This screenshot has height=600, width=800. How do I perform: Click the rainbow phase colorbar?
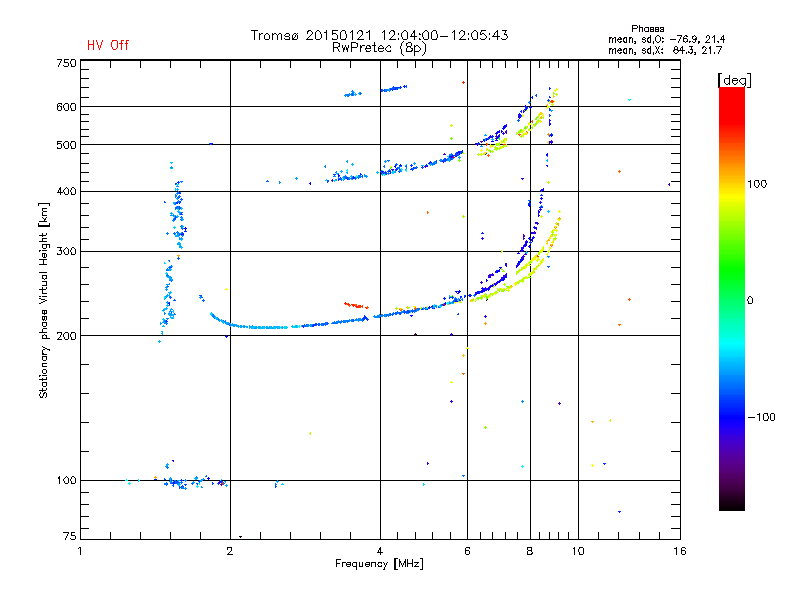pos(732,298)
